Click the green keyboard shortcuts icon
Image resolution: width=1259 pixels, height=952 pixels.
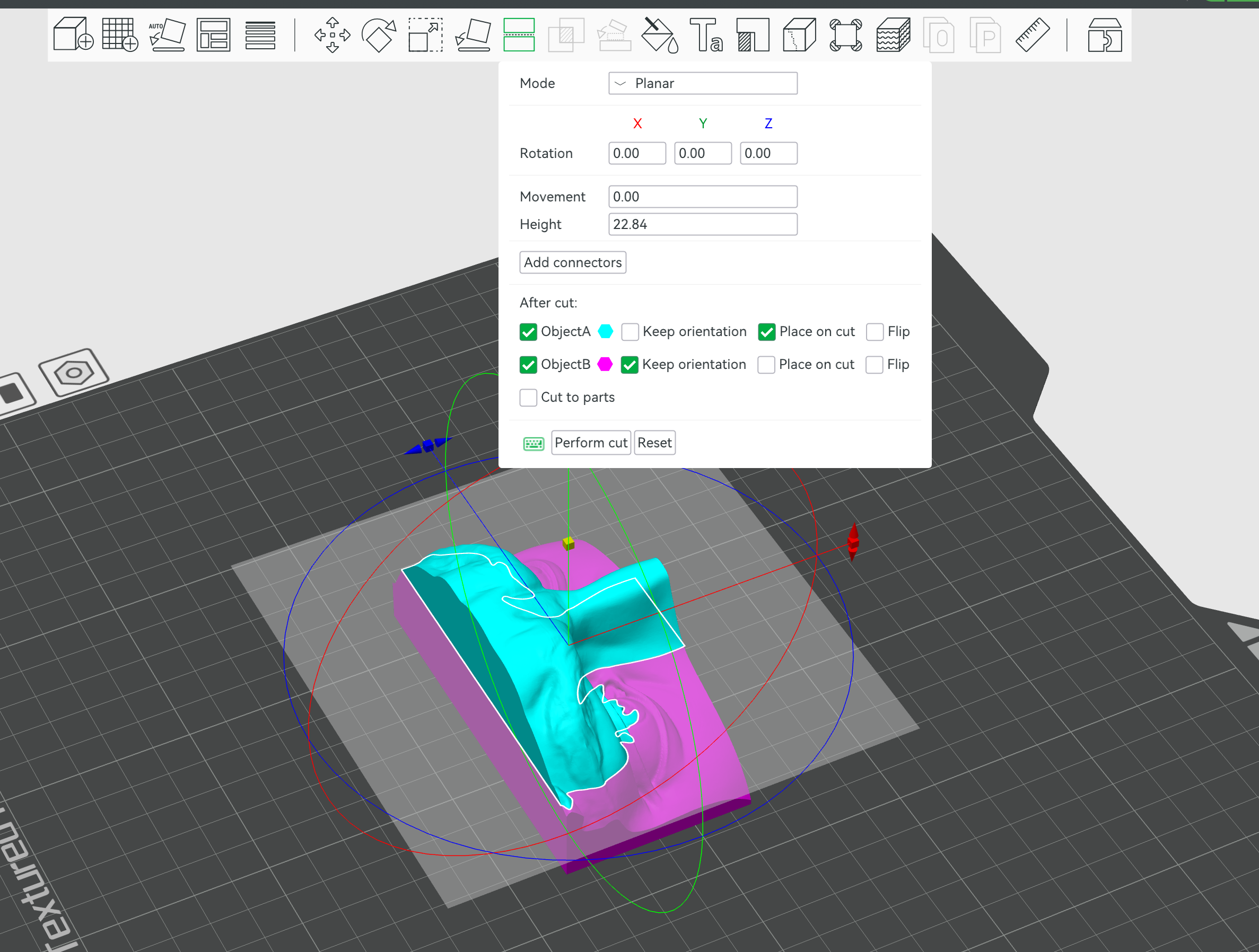(x=534, y=443)
